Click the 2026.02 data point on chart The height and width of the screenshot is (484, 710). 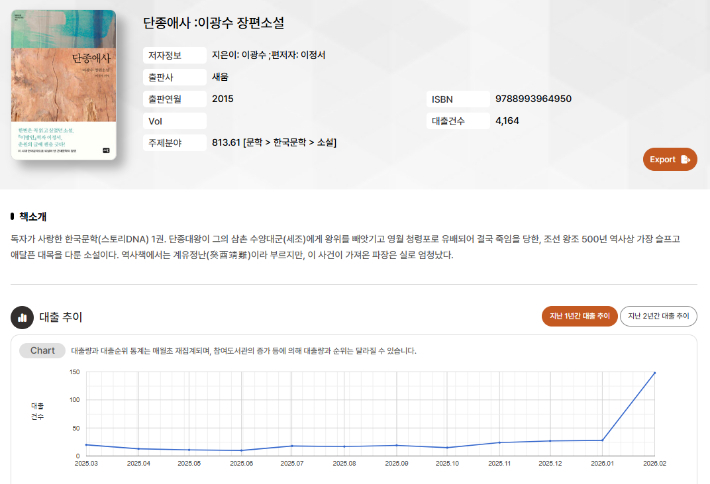pos(655,373)
